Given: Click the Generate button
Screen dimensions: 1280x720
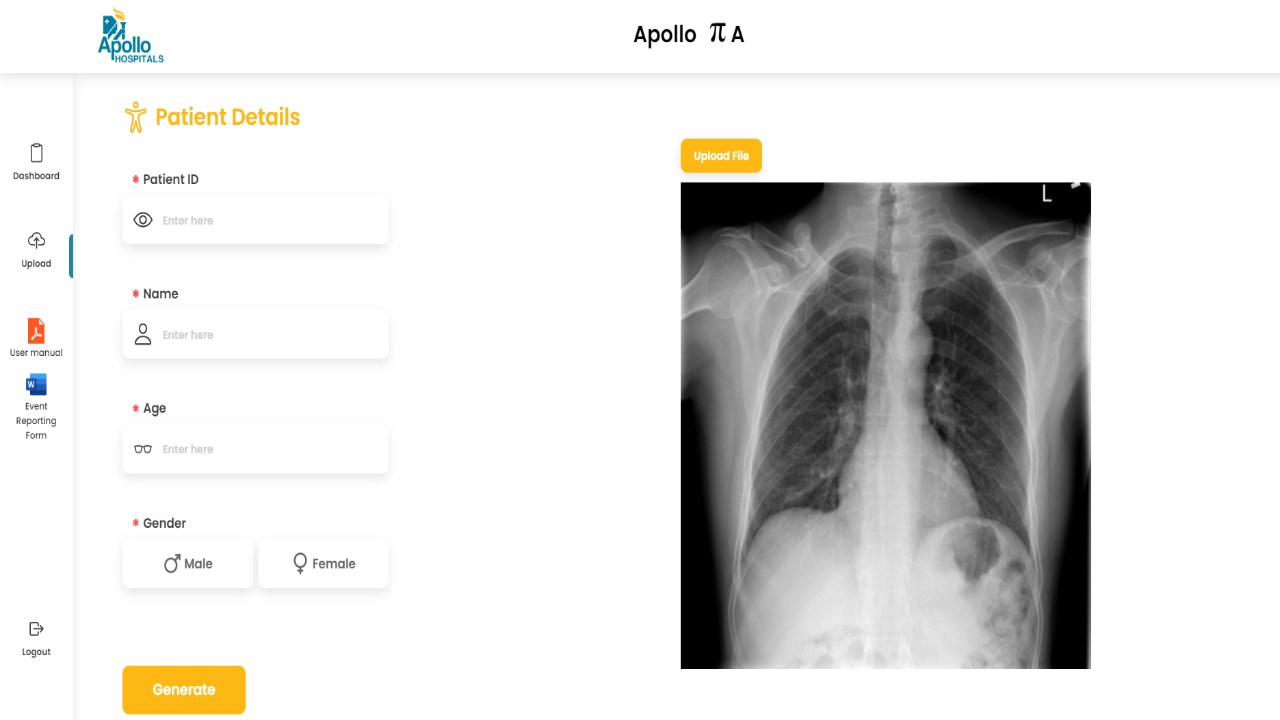Looking at the screenshot, I should click(x=184, y=690).
